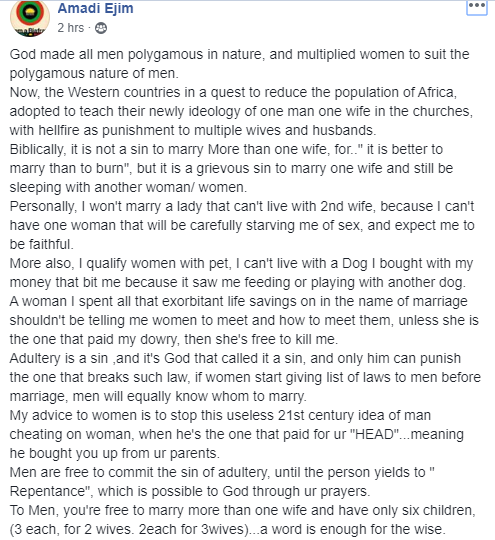Click the quoted word "HEAD" in the post
The image size is (495, 540).
[x=374, y=434]
